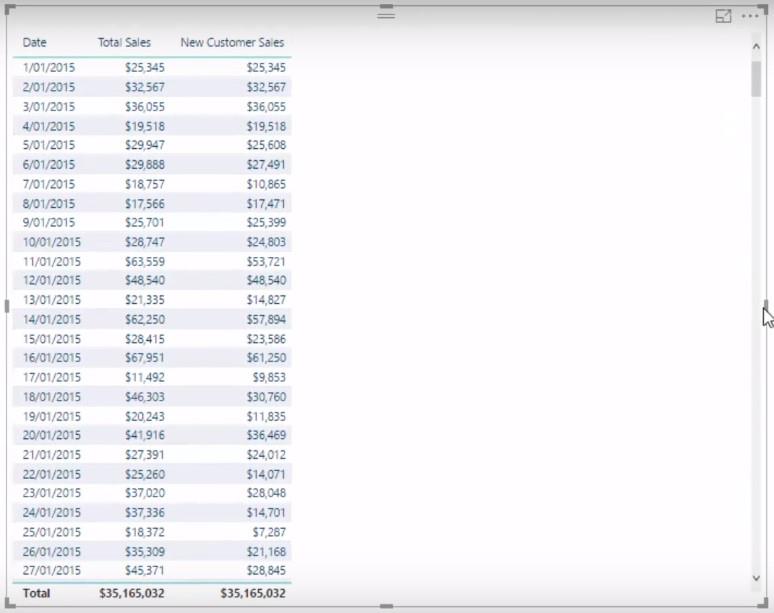
Task: Click New Customer Sales value $23,586
Action: (266, 339)
